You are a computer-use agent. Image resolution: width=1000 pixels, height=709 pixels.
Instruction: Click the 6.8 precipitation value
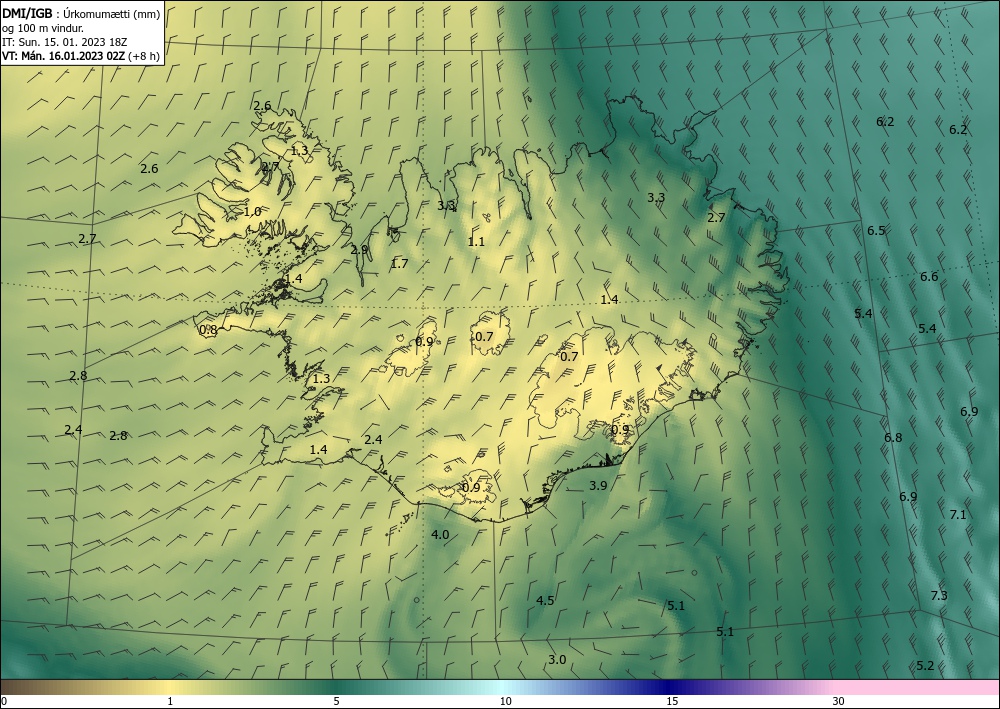[893, 437]
